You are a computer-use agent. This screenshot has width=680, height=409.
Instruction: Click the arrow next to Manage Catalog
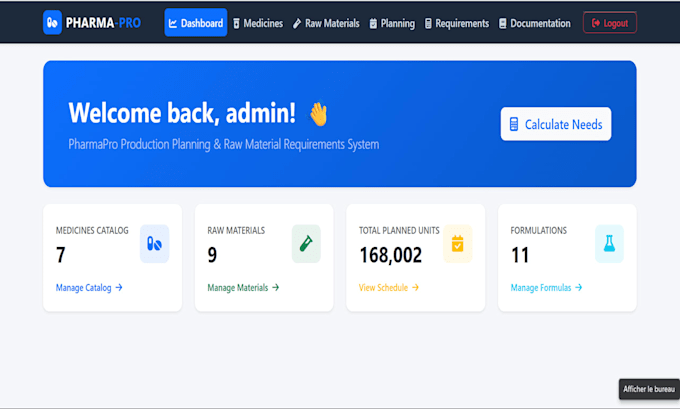click(x=119, y=288)
